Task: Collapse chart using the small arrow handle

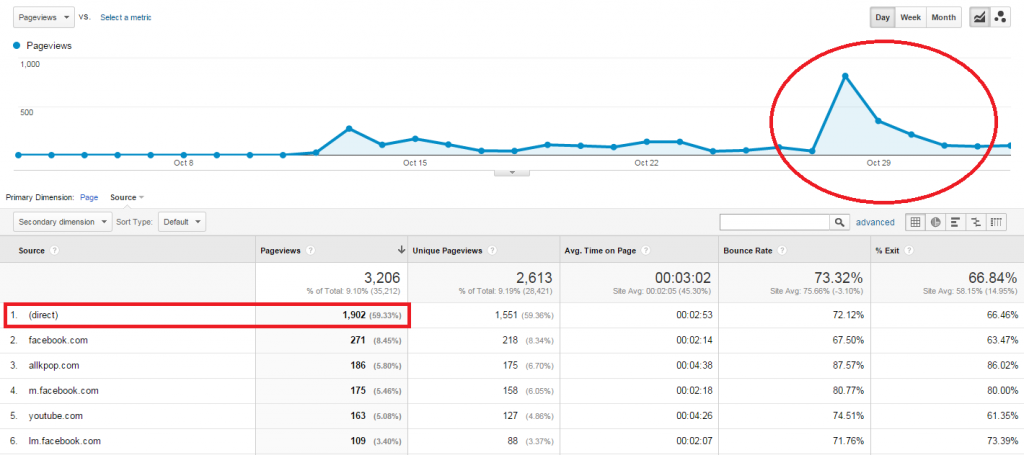Action: coord(512,173)
